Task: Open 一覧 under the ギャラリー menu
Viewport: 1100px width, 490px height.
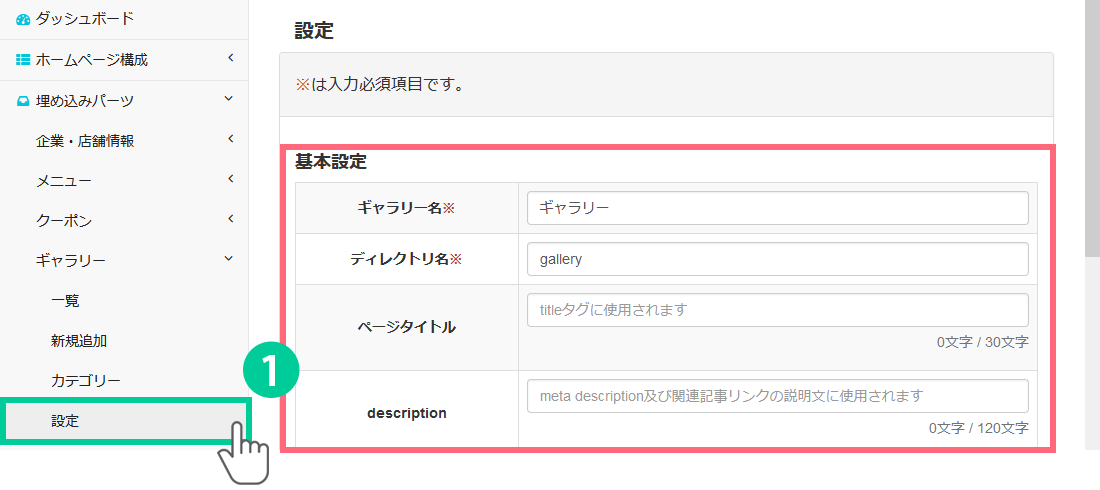Action: (65, 300)
